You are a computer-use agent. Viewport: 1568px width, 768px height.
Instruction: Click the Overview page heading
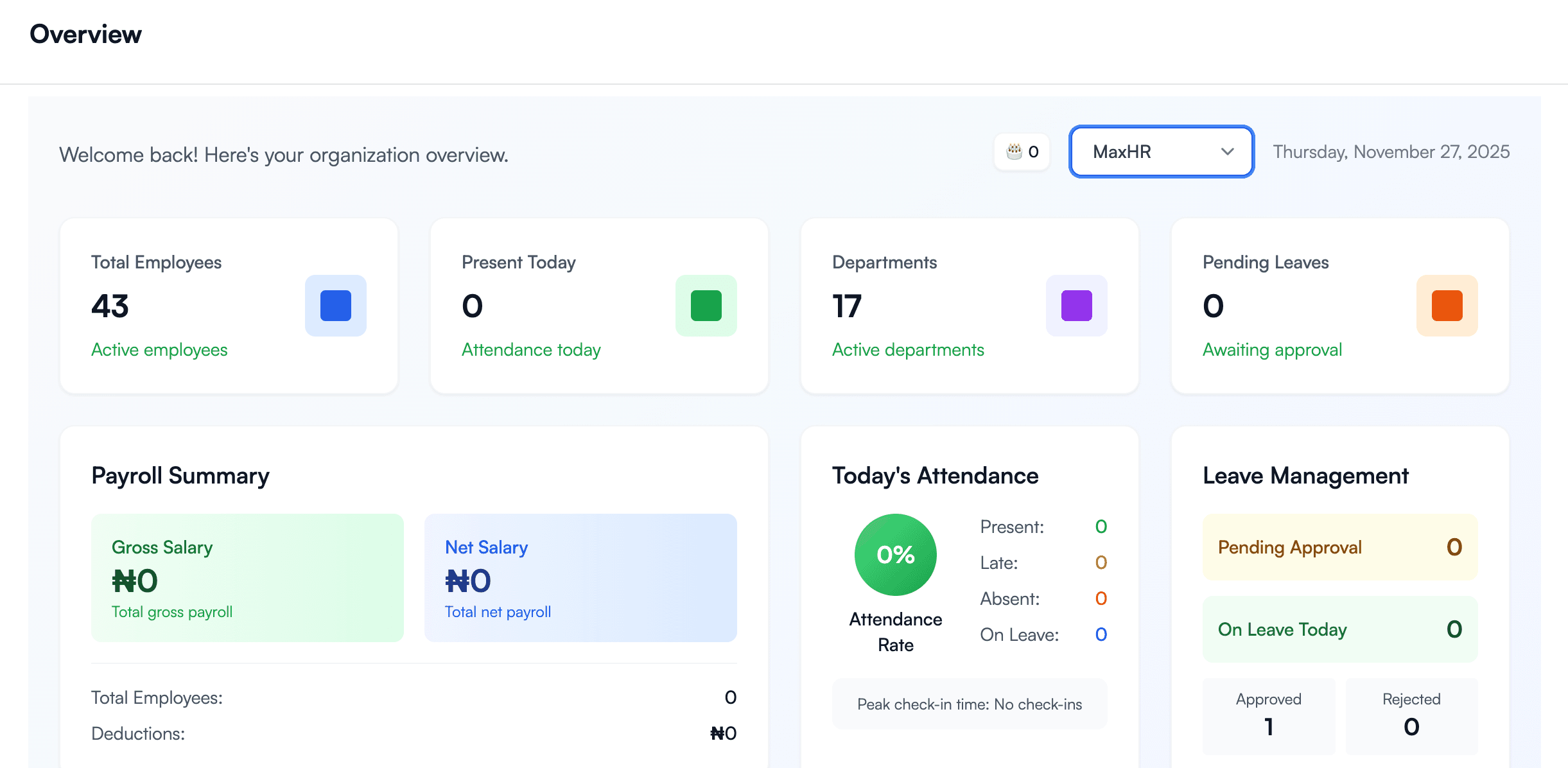pos(85,34)
